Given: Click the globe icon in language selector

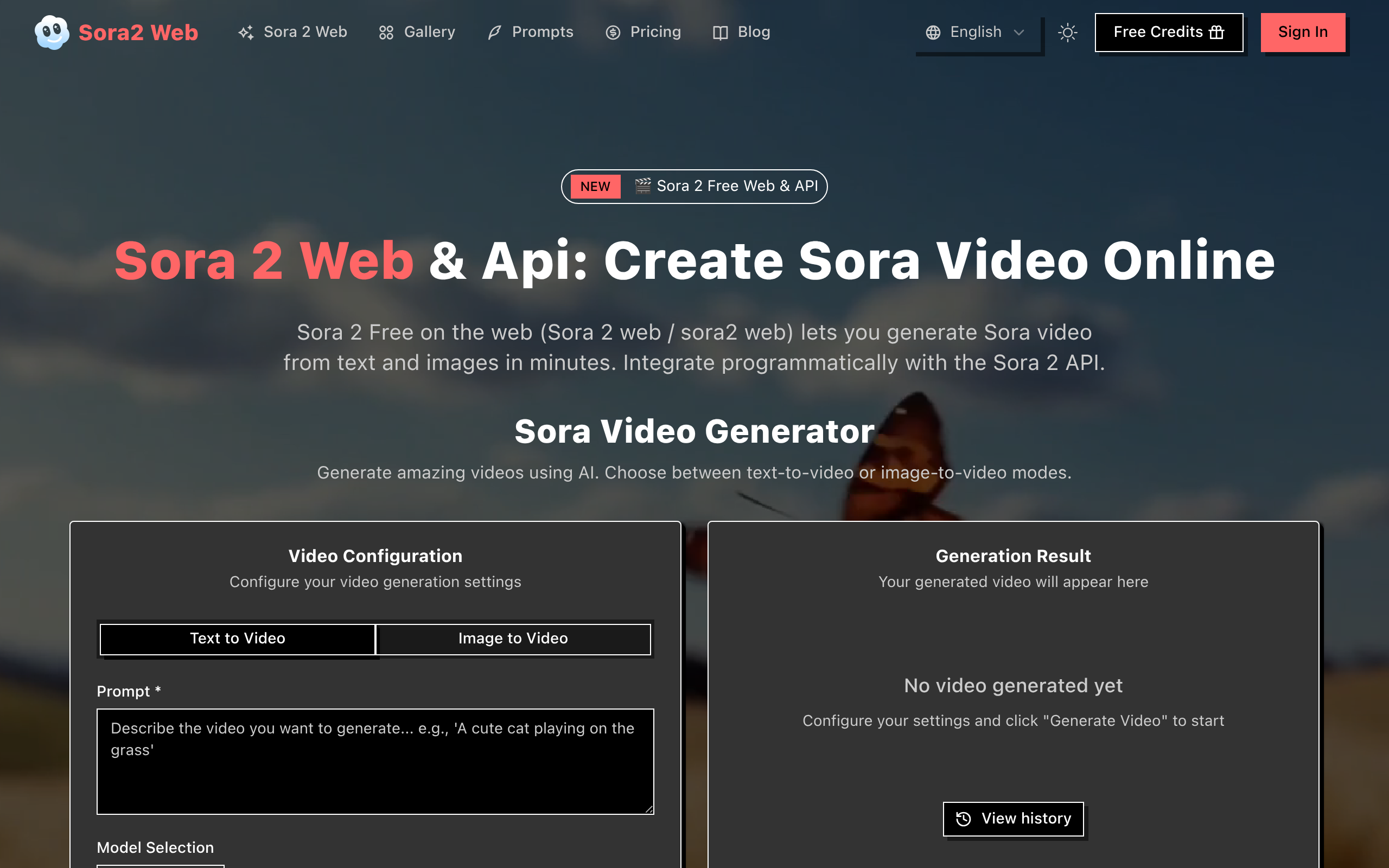Looking at the screenshot, I should pos(933,33).
